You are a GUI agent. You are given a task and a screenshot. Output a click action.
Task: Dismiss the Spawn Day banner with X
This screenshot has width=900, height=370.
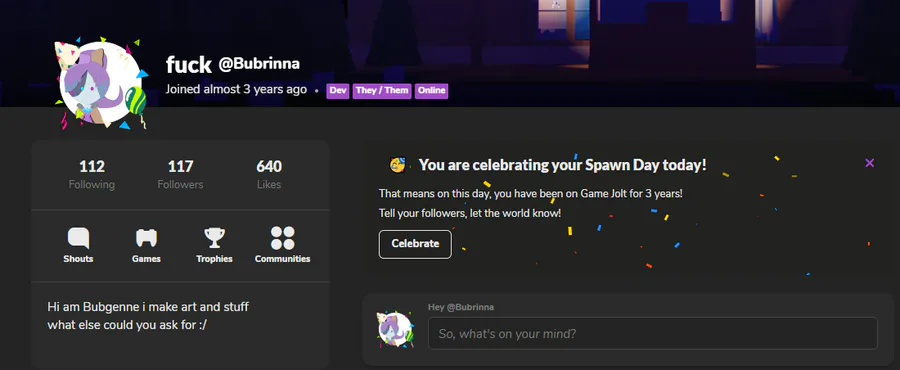(x=869, y=163)
